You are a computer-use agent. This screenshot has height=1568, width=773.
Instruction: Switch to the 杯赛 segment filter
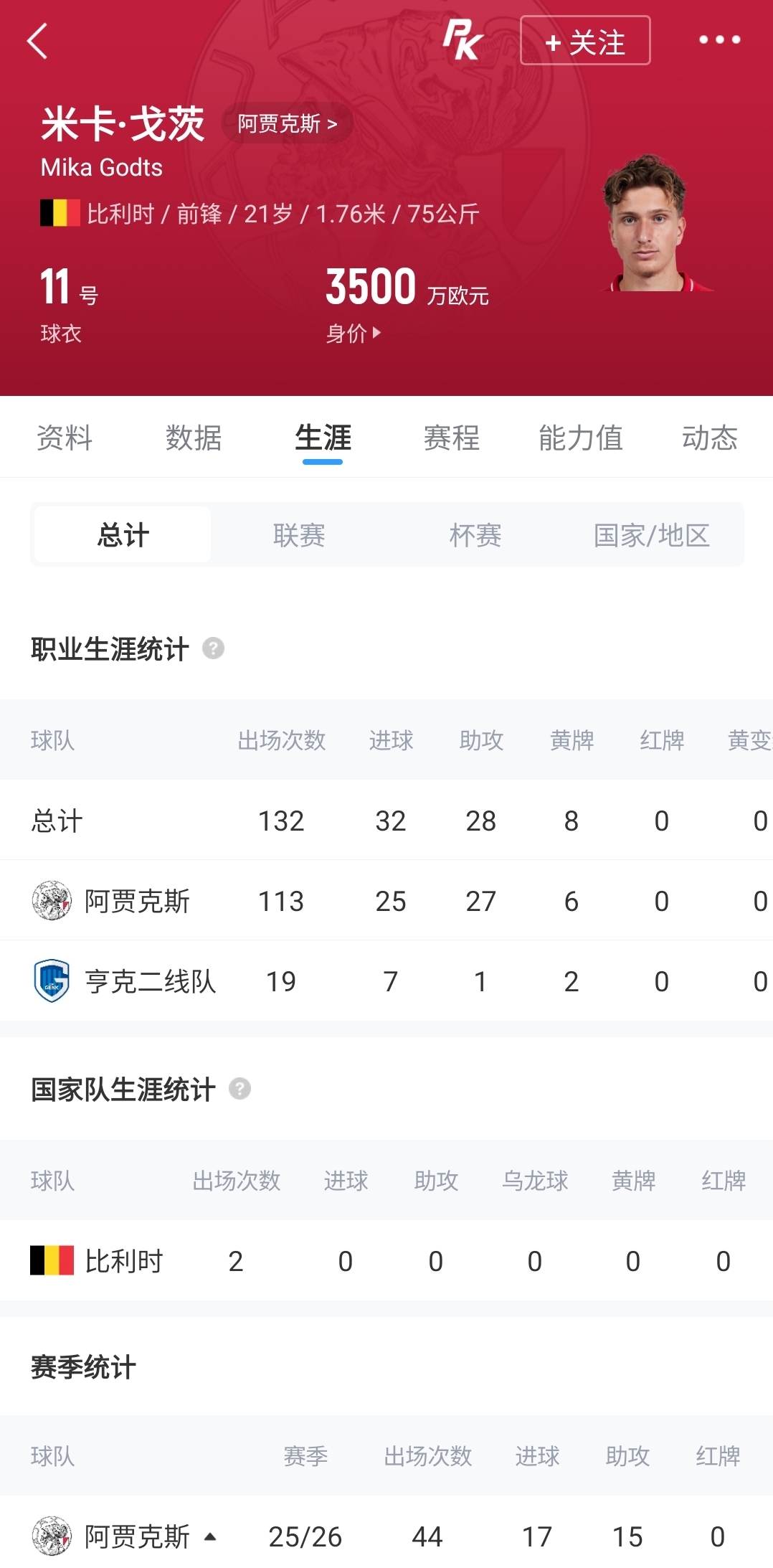(x=475, y=535)
